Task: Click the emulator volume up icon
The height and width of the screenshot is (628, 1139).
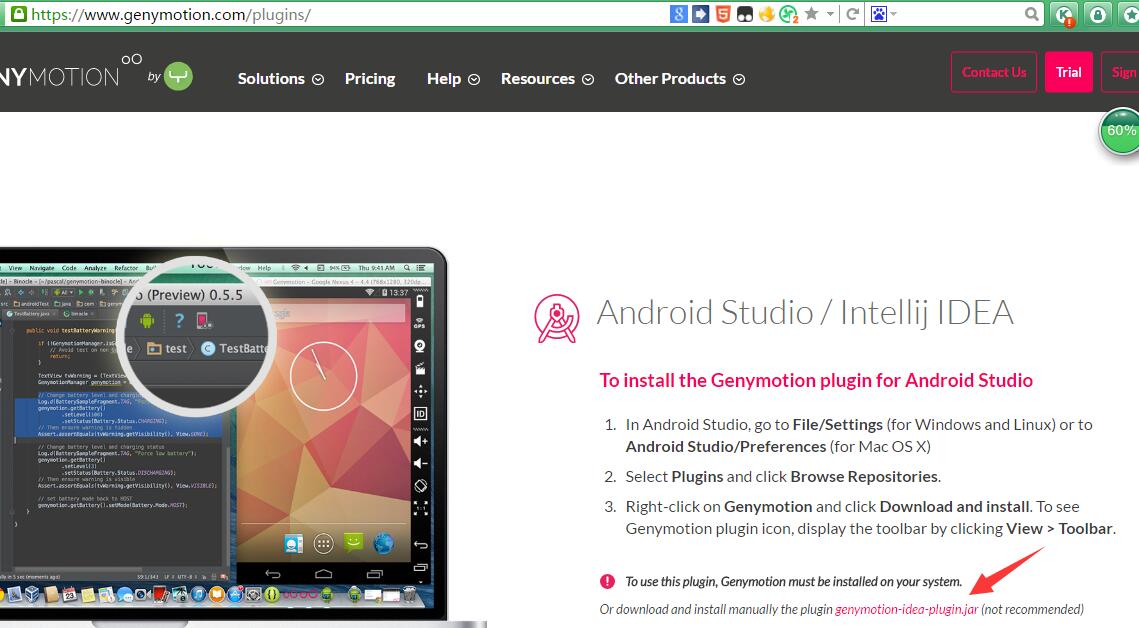Action: (x=420, y=441)
